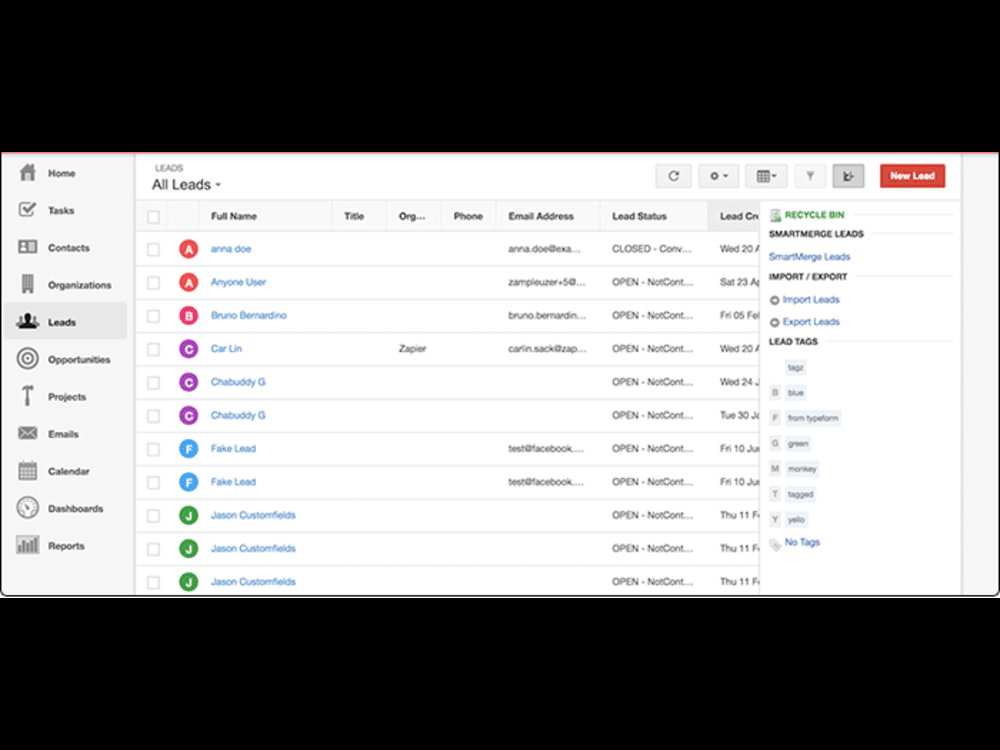Check the select-all leads checkbox
The image size is (1000, 750).
pos(153,215)
